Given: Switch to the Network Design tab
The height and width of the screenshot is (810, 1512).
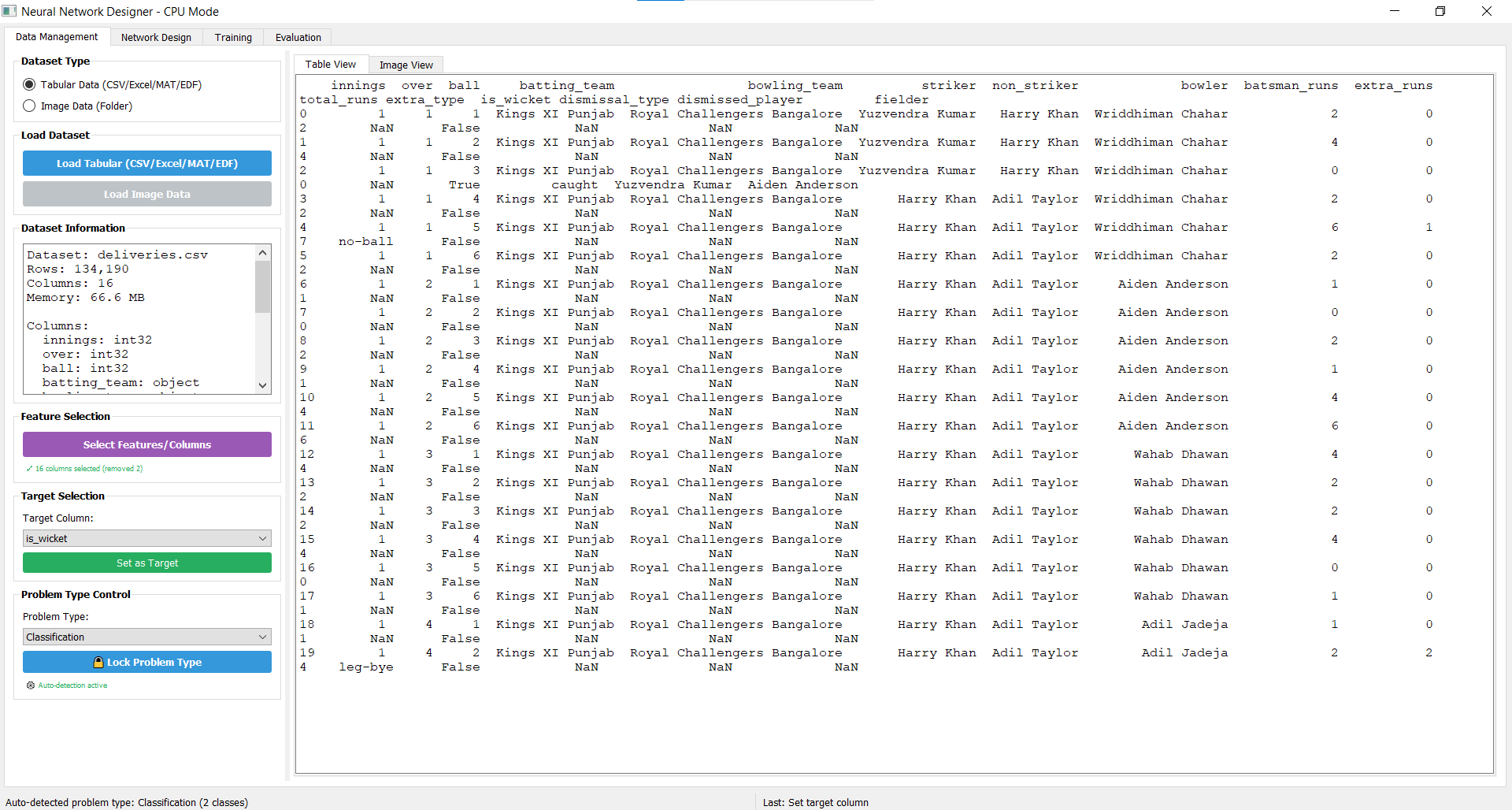Looking at the screenshot, I should tap(156, 37).
